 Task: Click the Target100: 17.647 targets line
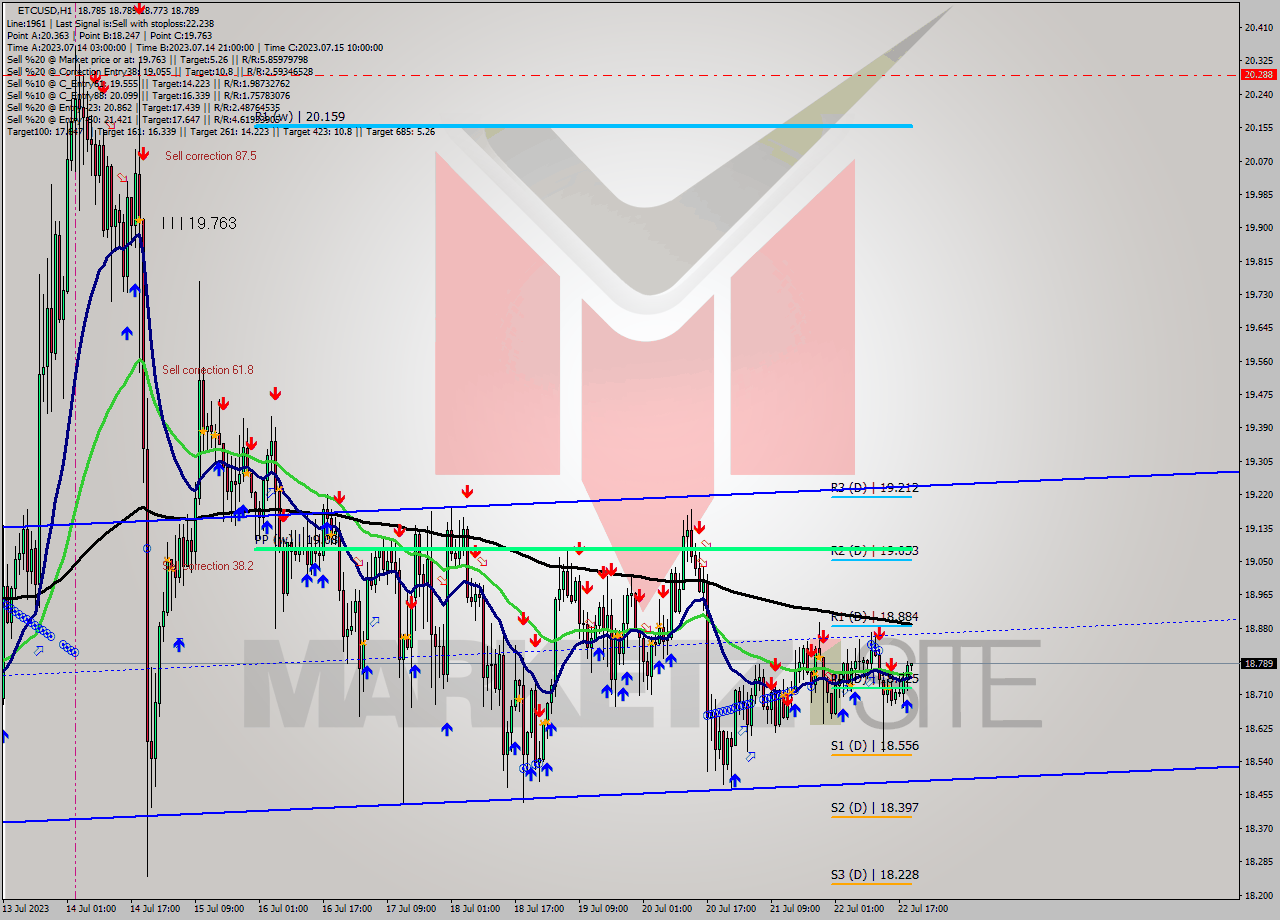pyautogui.click(x=220, y=131)
